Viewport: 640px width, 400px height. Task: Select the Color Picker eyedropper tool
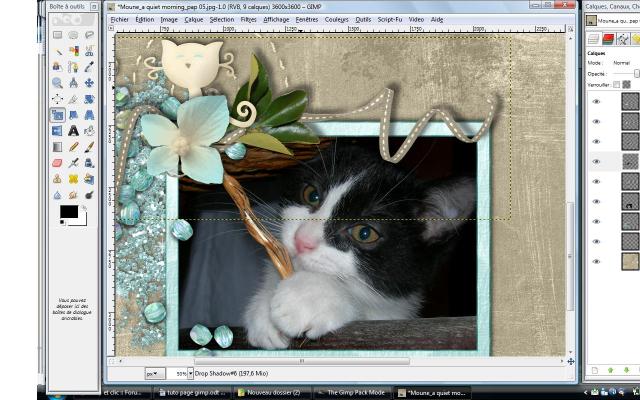tap(89, 67)
